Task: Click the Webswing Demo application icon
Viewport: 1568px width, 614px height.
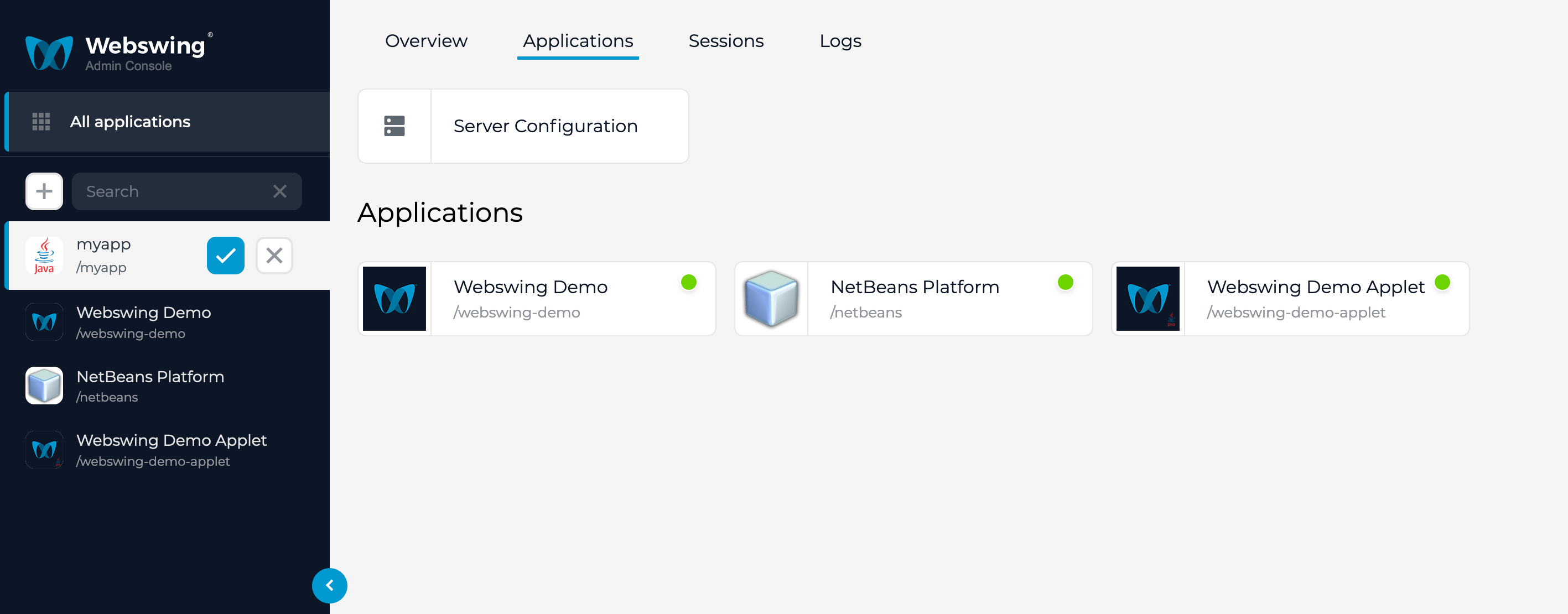Action: (394, 298)
